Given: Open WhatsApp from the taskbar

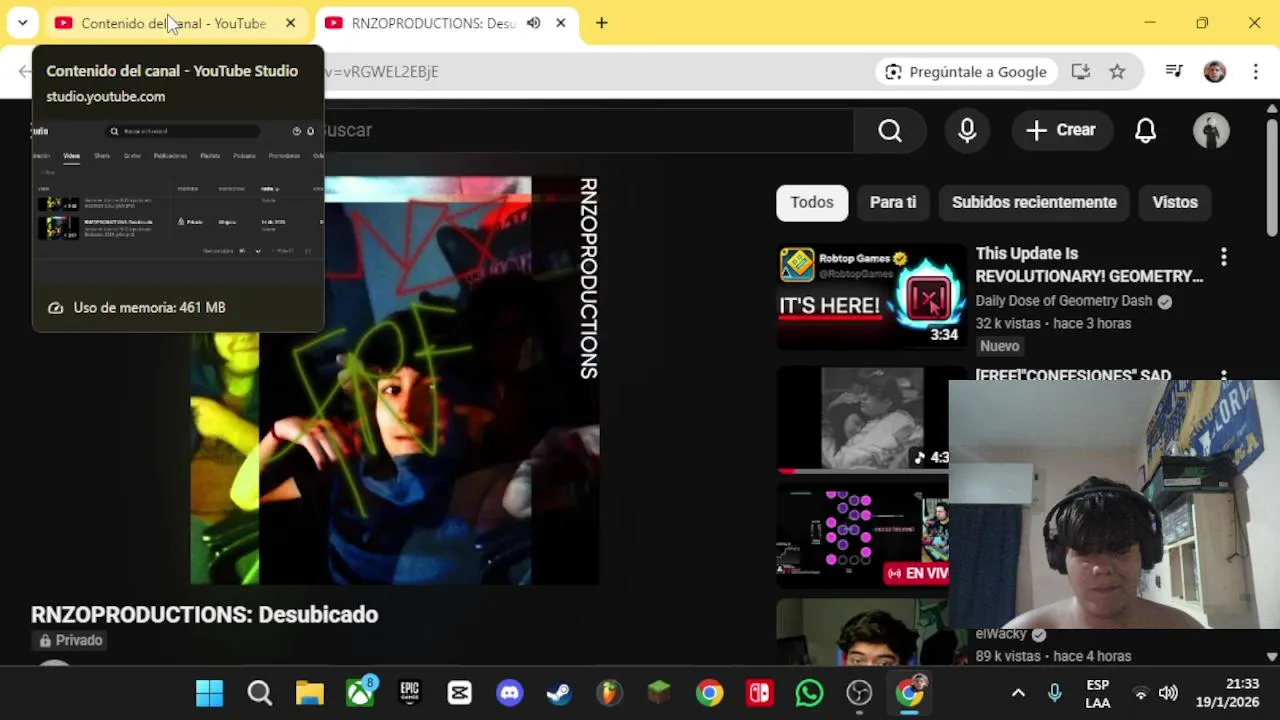Looking at the screenshot, I should (809, 693).
